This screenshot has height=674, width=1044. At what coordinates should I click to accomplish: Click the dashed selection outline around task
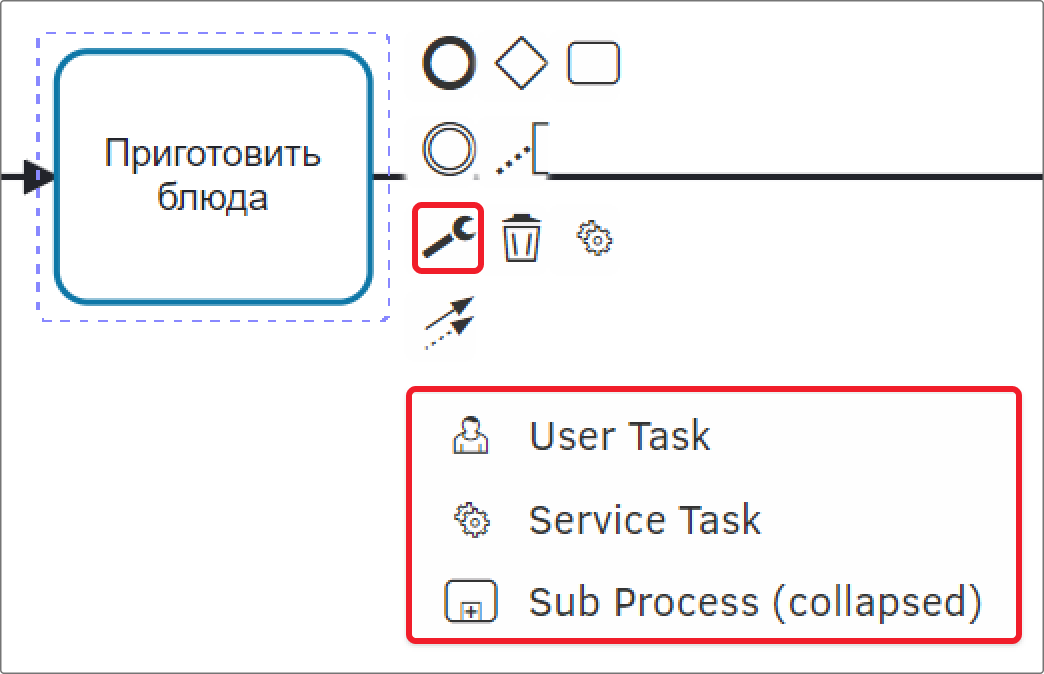213,33
